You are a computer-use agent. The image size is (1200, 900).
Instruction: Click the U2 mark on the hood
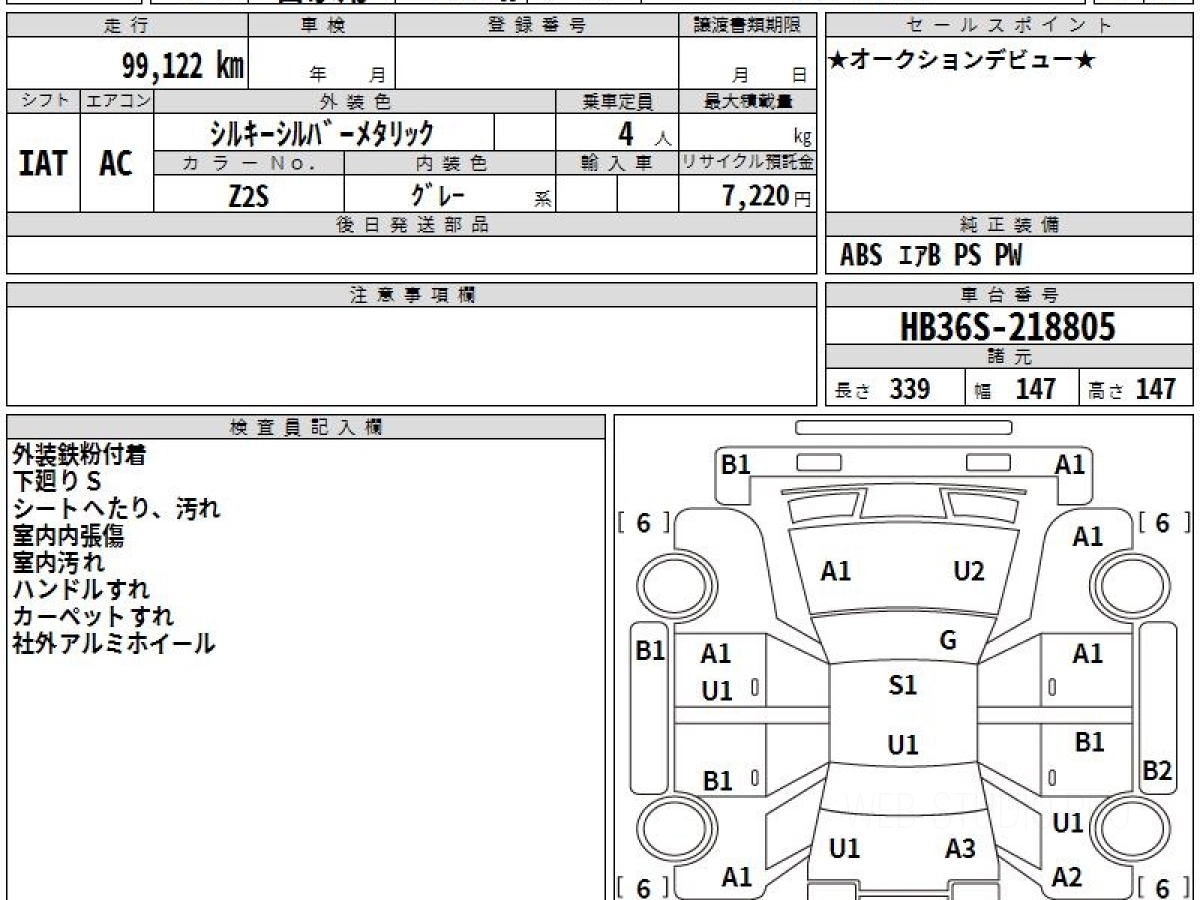(x=968, y=571)
